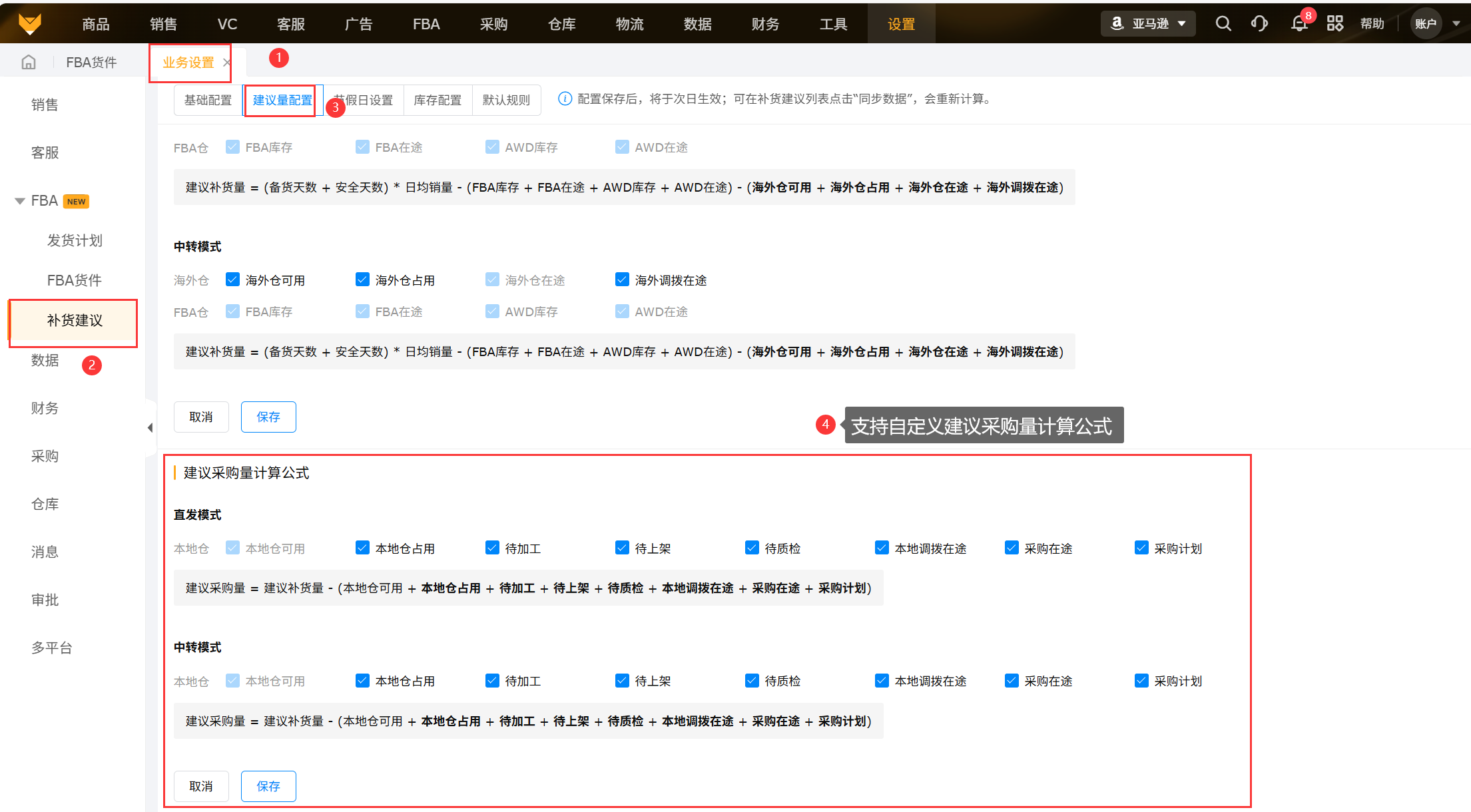The width and height of the screenshot is (1471, 812).
Task: Click the orange logo icon
Action: pos(30,24)
